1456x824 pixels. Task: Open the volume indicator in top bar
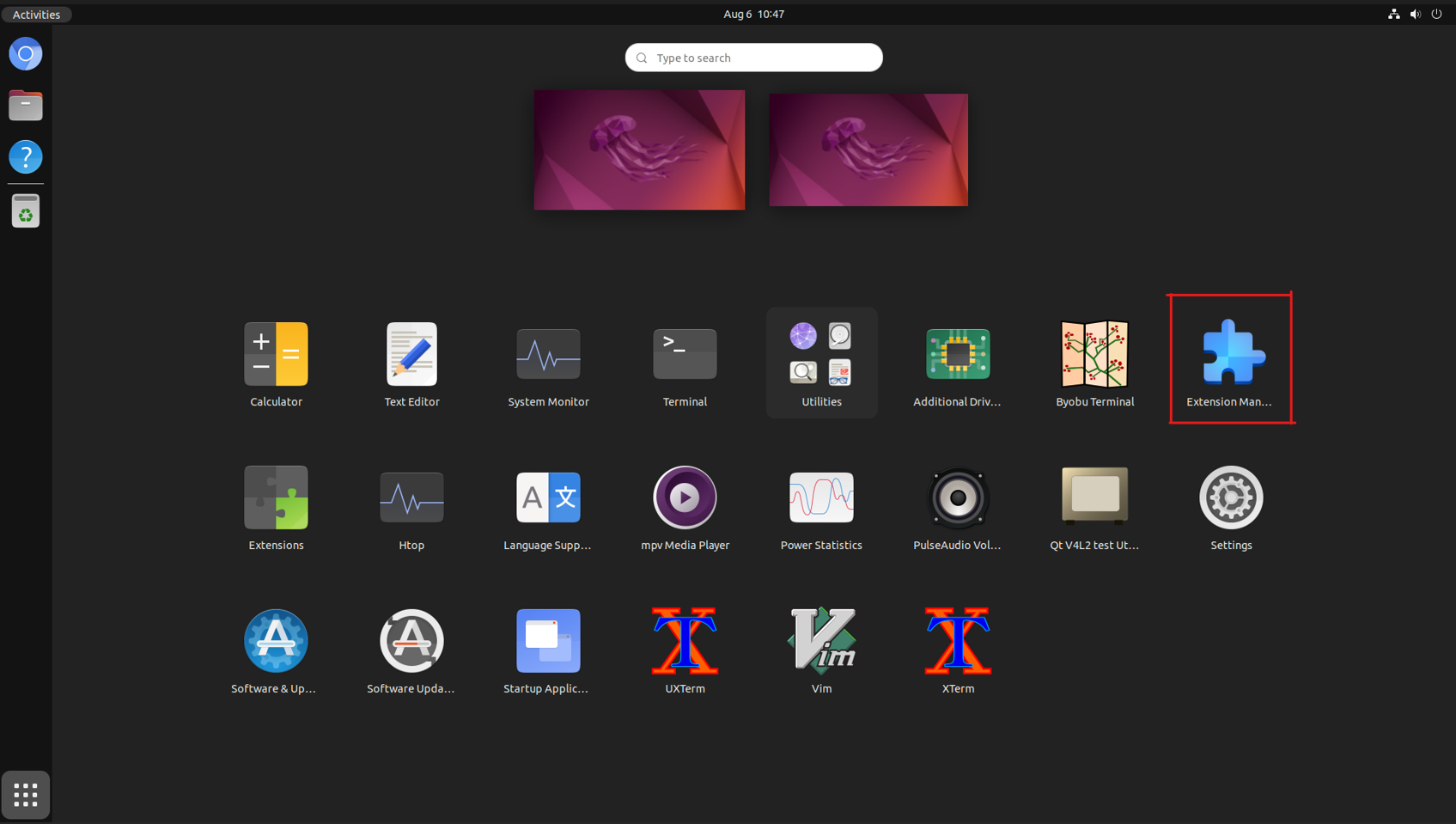click(x=1415, y=15)
